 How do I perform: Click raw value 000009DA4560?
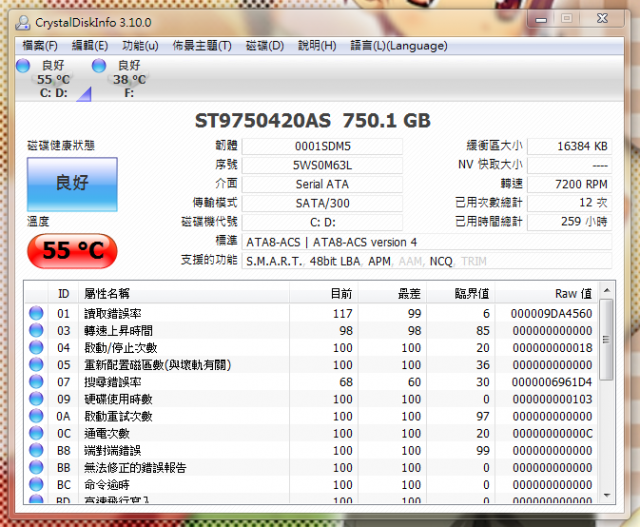pyautogui.click(x=551, y=314)
